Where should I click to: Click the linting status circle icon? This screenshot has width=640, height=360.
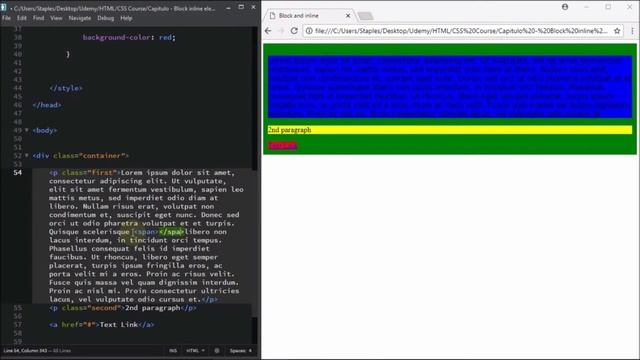217,351
